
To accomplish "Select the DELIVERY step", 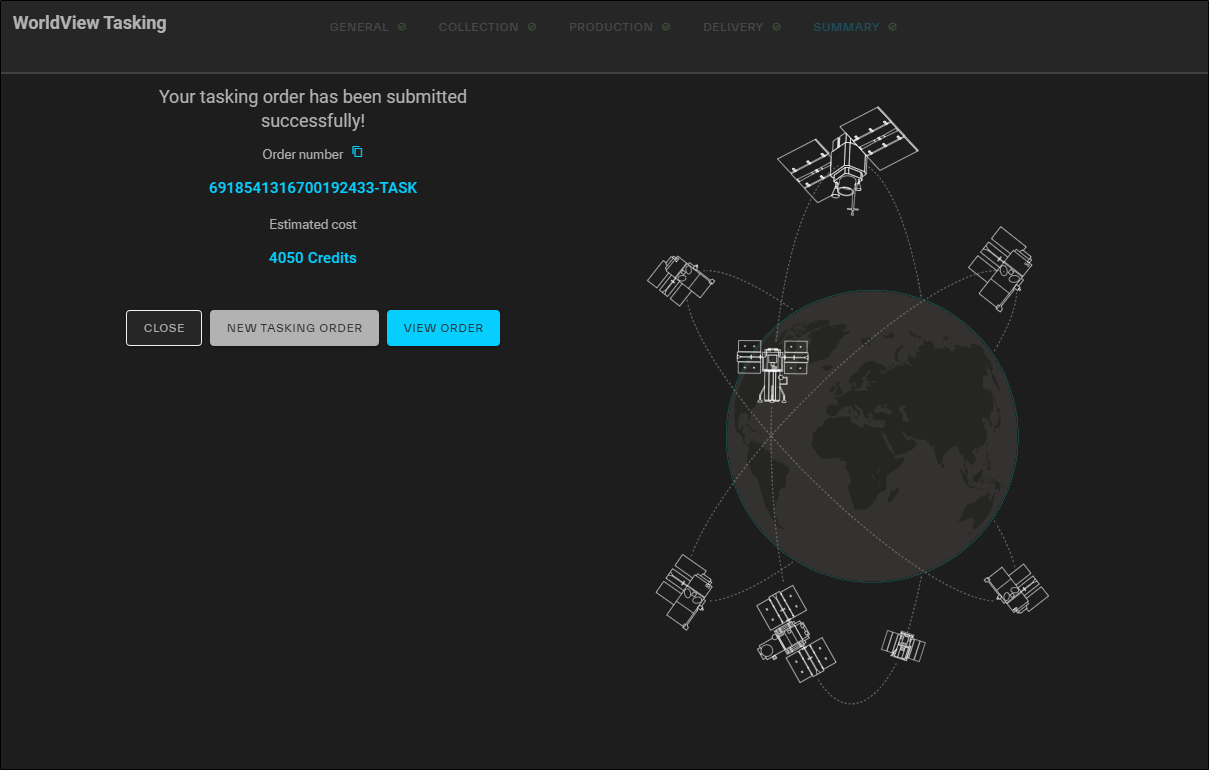I will point(732,27).
